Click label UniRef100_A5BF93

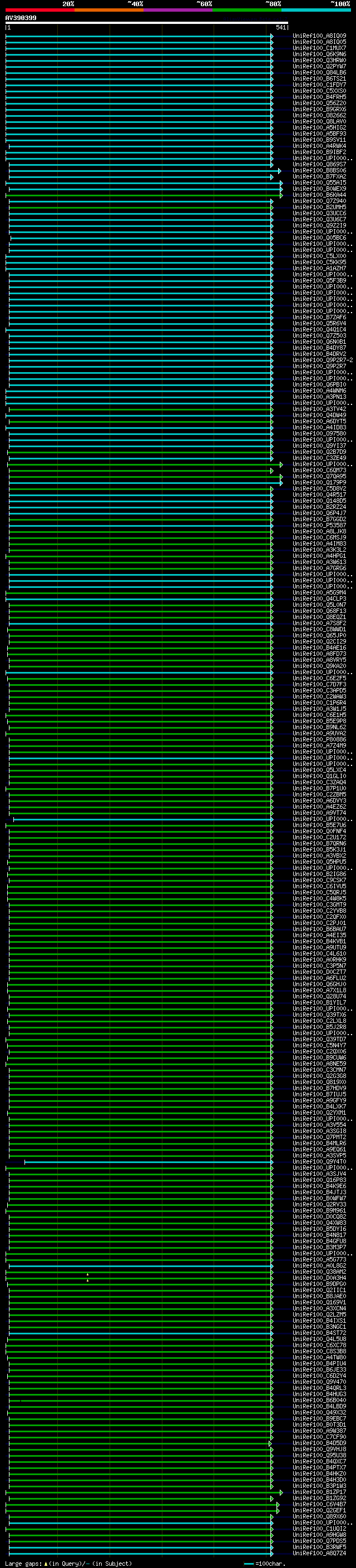click(x=319, y=134)
